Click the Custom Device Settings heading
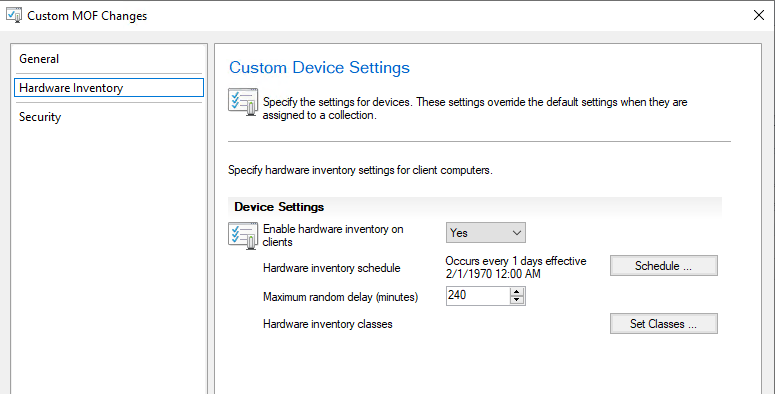 [x=319, y=67]
